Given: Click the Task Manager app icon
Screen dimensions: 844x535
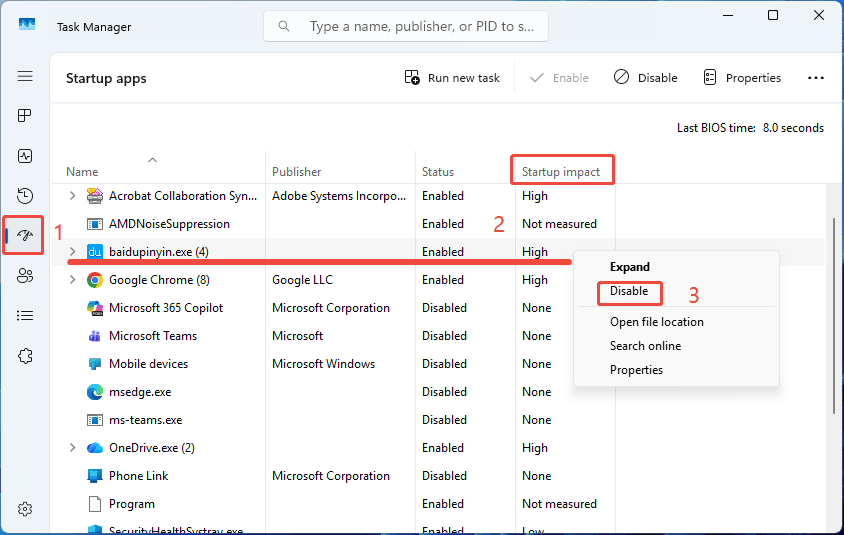Looking at the screenshot, I should click(x=26, y=25).
